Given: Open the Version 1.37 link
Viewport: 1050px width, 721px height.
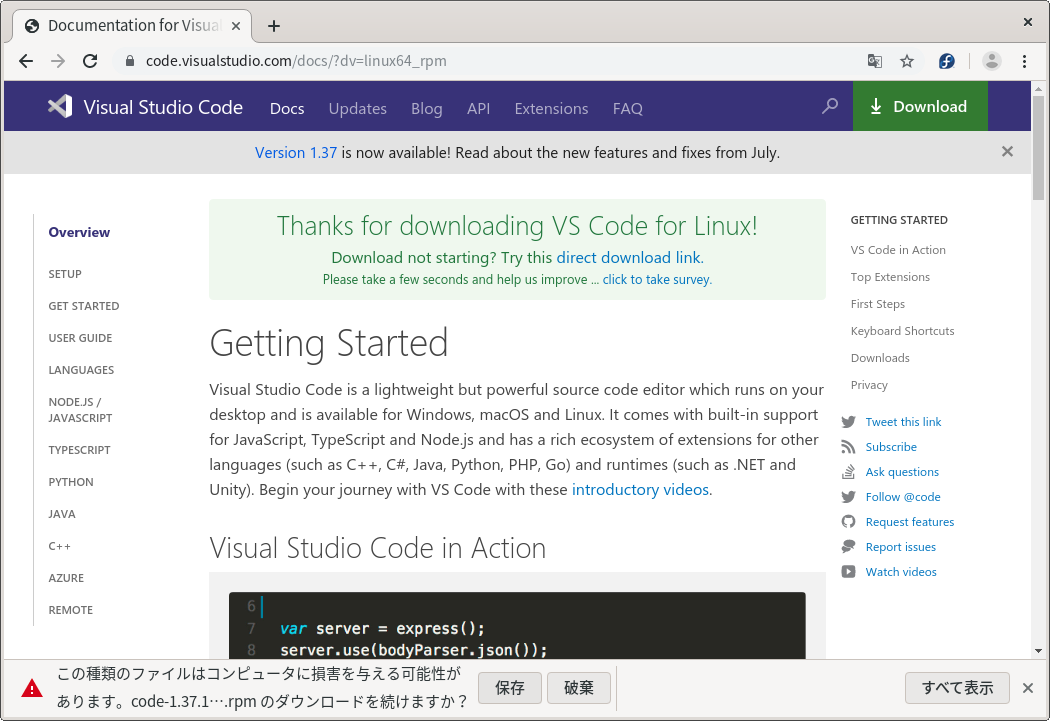Looking at the screenshot, I should 296,153.
